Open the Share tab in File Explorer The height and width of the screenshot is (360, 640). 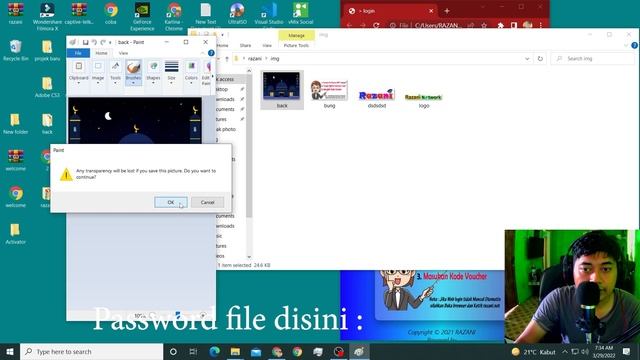click(x=245, y=45)
